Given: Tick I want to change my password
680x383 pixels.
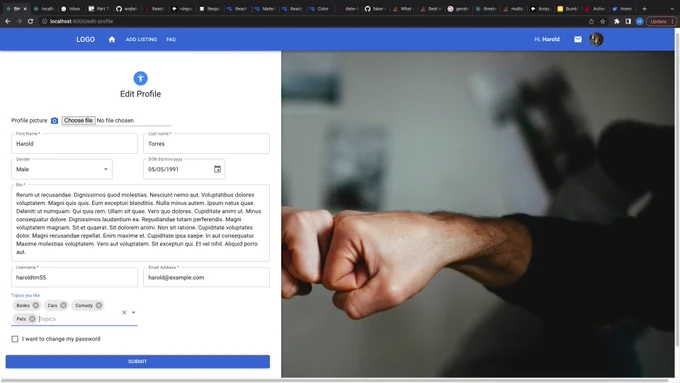Looking at the screenshot, I should (x=15, y=339).
